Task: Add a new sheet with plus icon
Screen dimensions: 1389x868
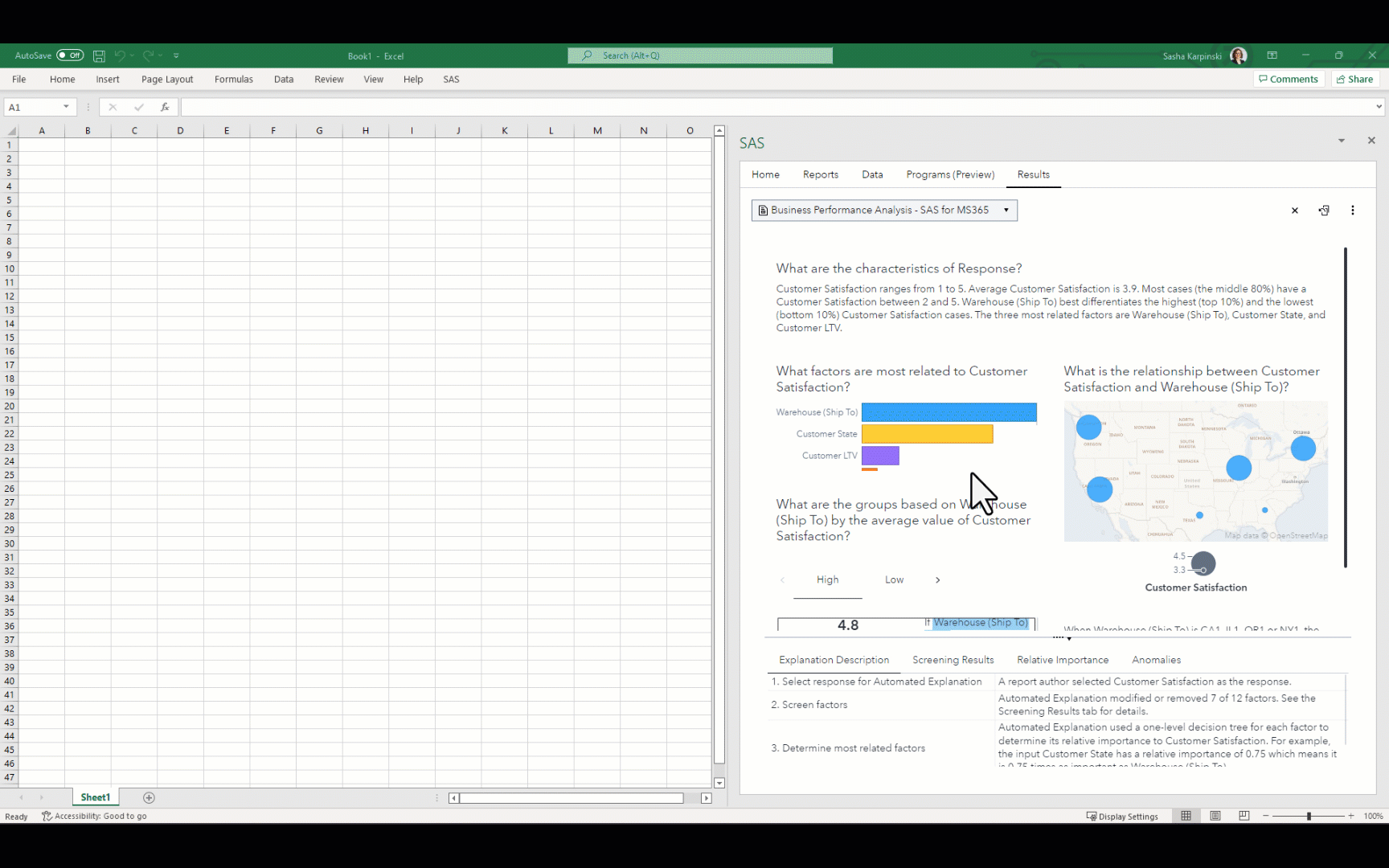Action: [x=149, y=797]
